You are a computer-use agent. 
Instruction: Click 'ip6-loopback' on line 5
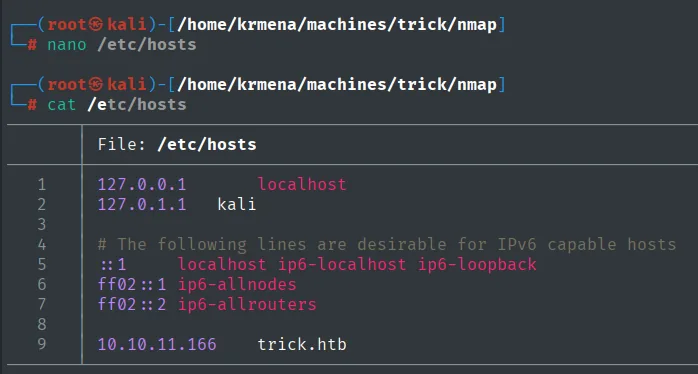pos(477,264)
